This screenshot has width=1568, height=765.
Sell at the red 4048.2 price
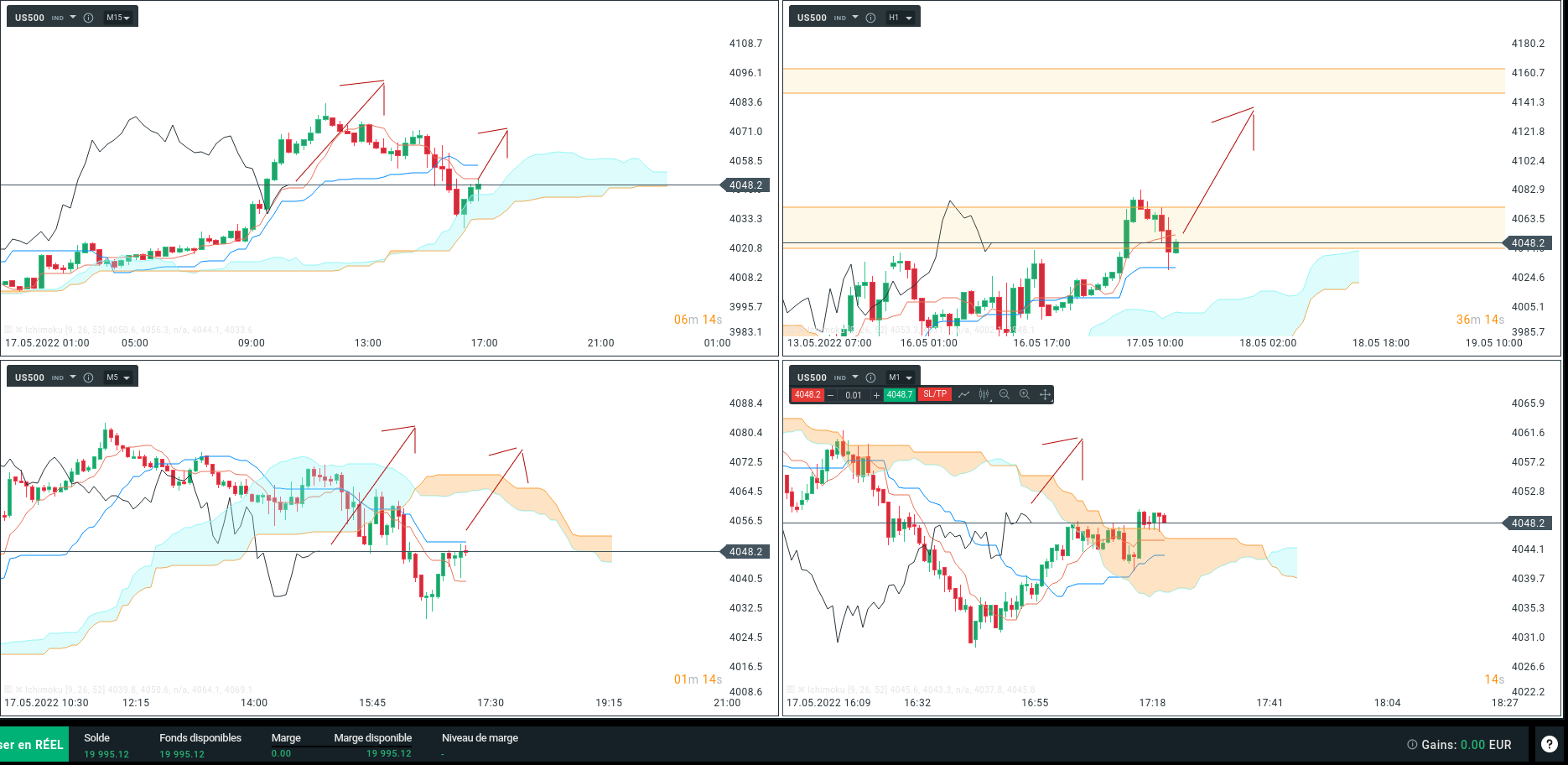[807, 394]
